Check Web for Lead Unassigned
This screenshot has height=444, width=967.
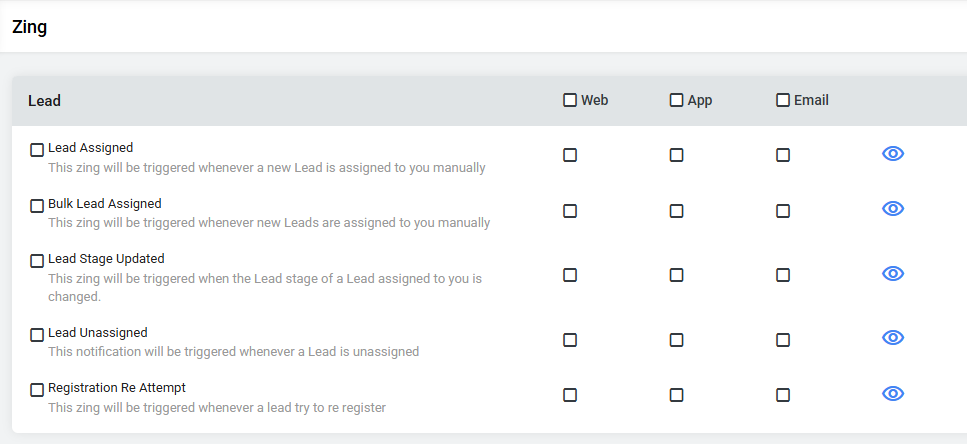[570, 340]
